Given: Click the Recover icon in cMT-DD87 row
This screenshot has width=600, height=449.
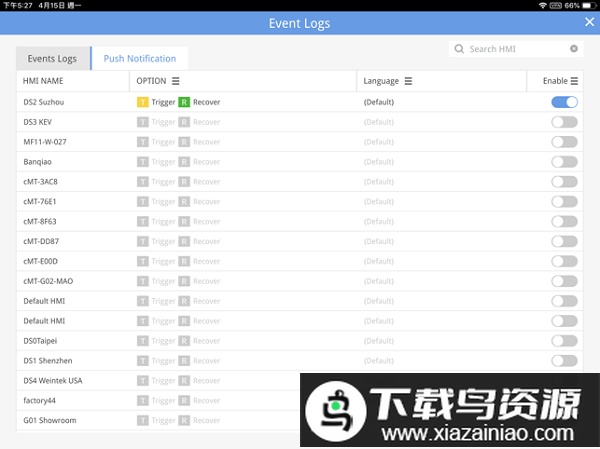Looking at the screenshot, I should (x=184, y=242).
